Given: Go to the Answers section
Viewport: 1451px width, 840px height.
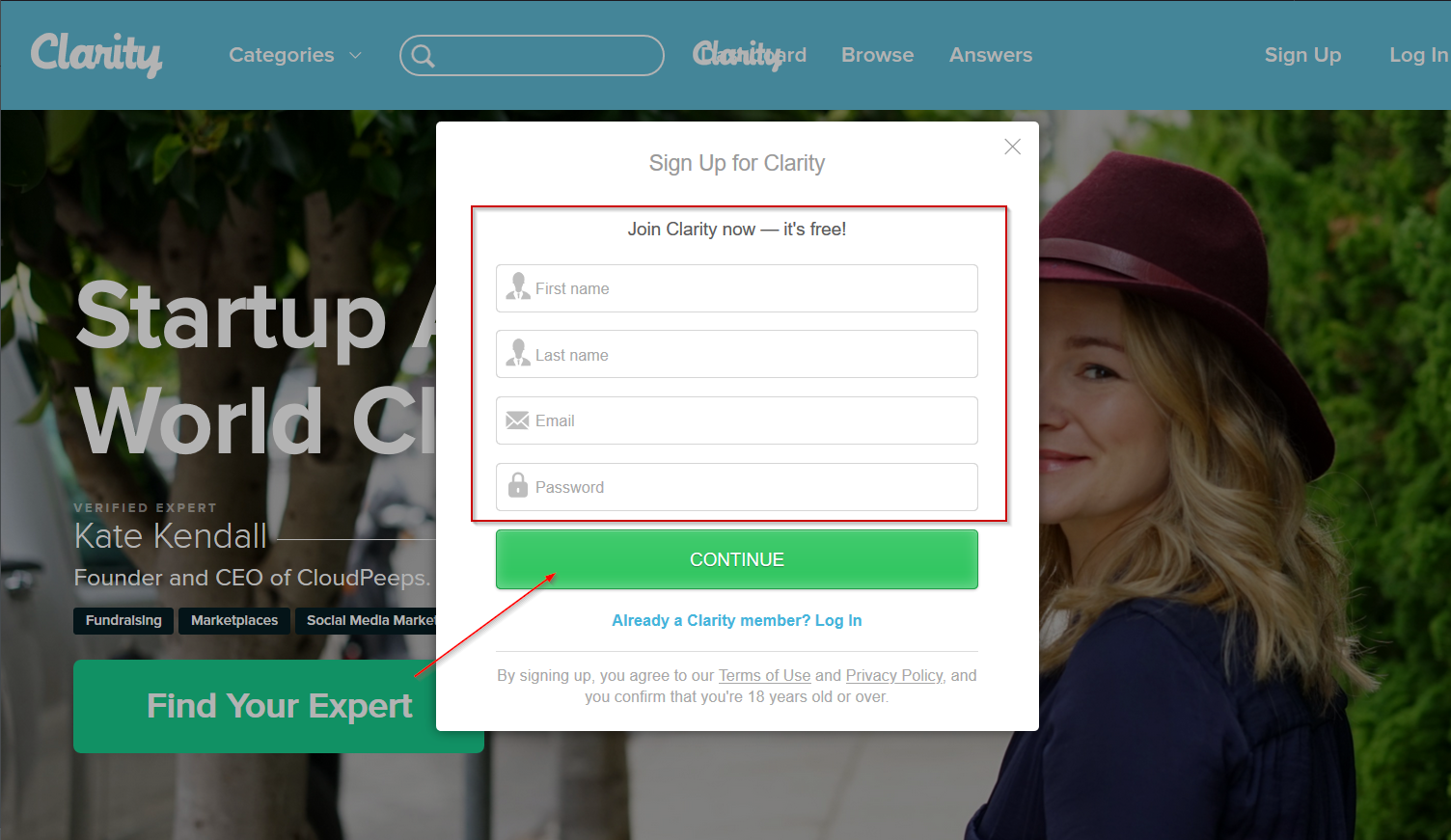Looking at the screenshot, I should click(991, 55).
